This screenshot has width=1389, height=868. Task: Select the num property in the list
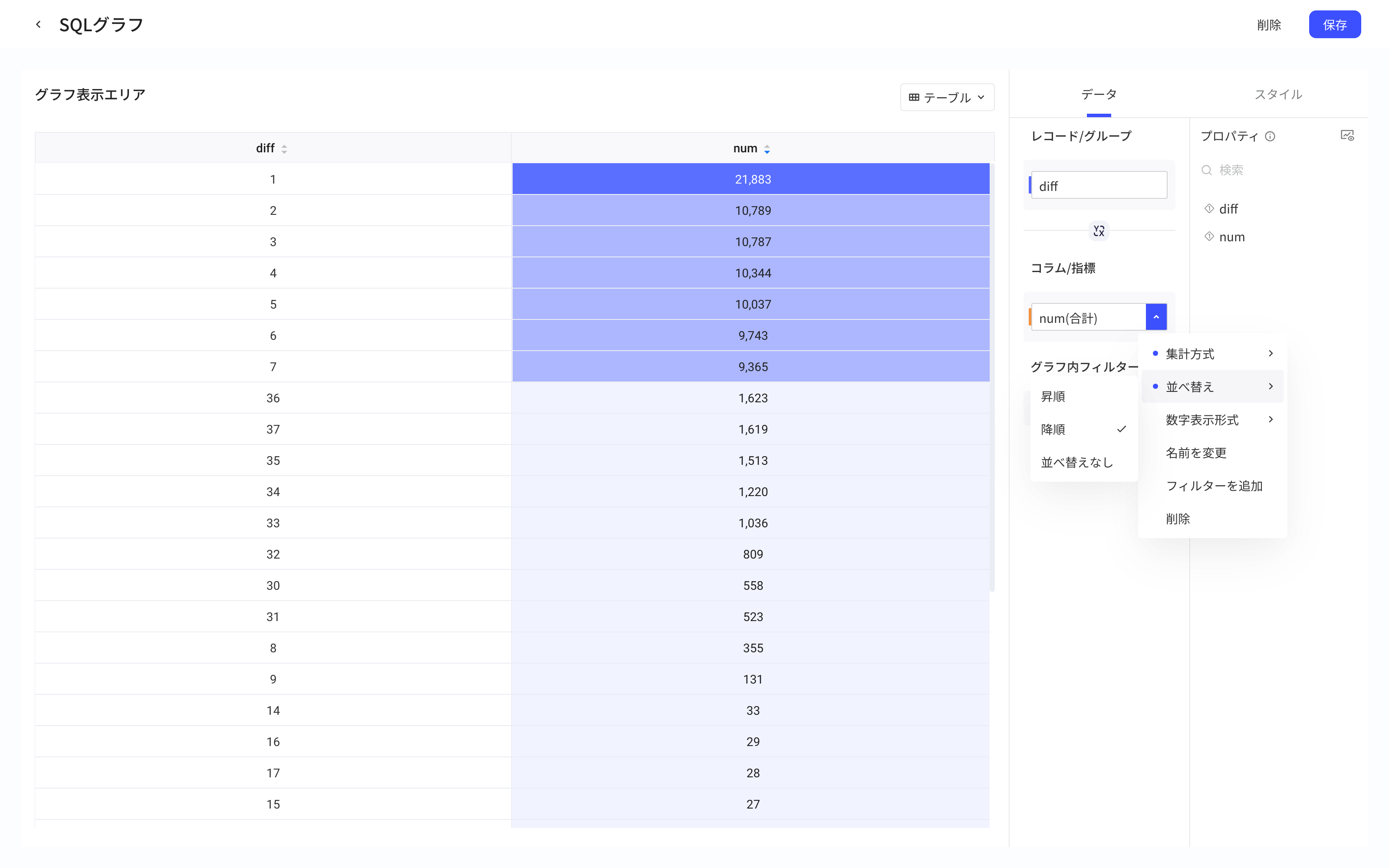pyautogui.click(x=1232, y=237)
